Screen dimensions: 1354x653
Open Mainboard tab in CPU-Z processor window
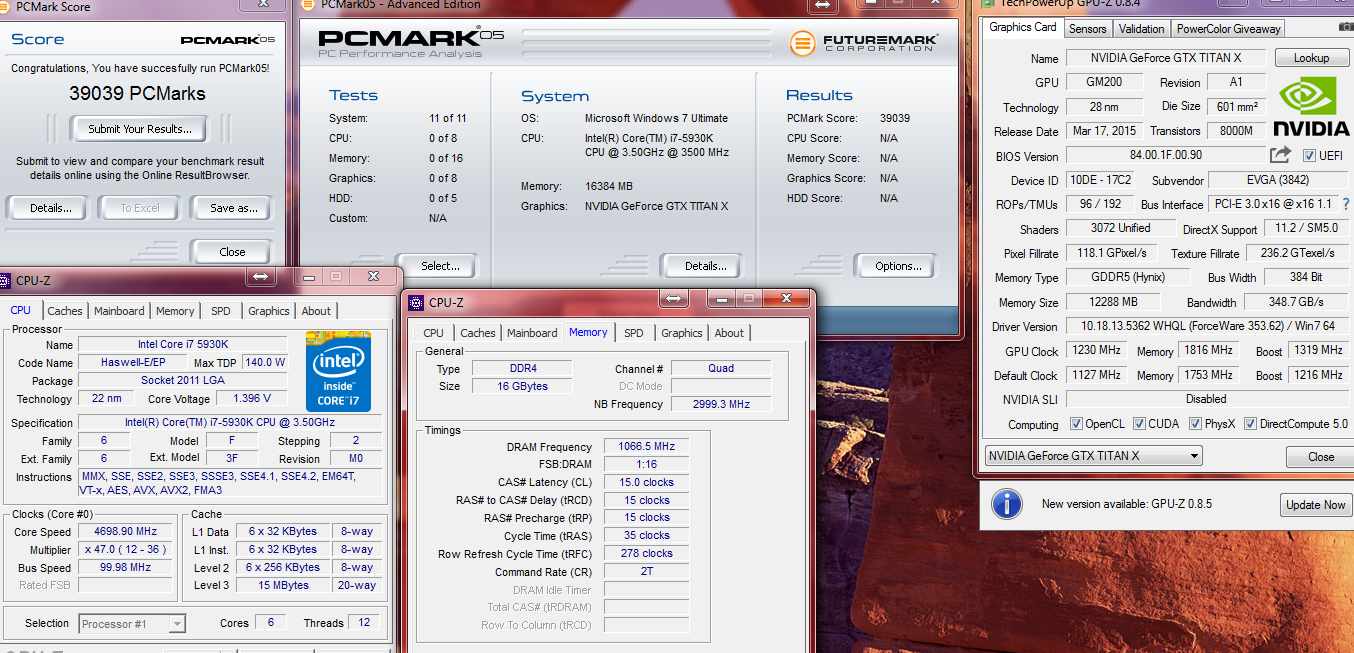click(120, 311)
